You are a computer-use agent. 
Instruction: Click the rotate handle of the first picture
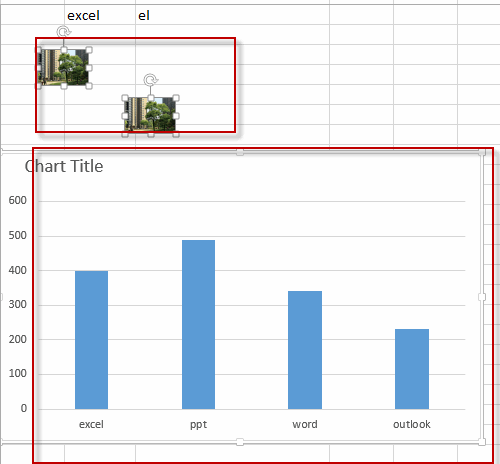click(63, 32)
